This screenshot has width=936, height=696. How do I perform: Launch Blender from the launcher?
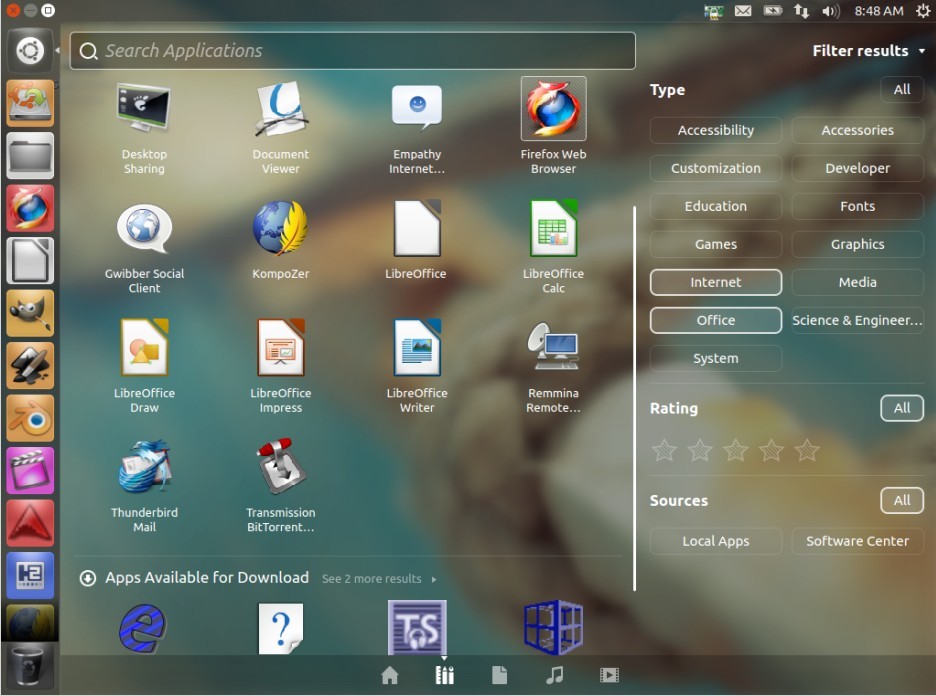tap(30, 418)
